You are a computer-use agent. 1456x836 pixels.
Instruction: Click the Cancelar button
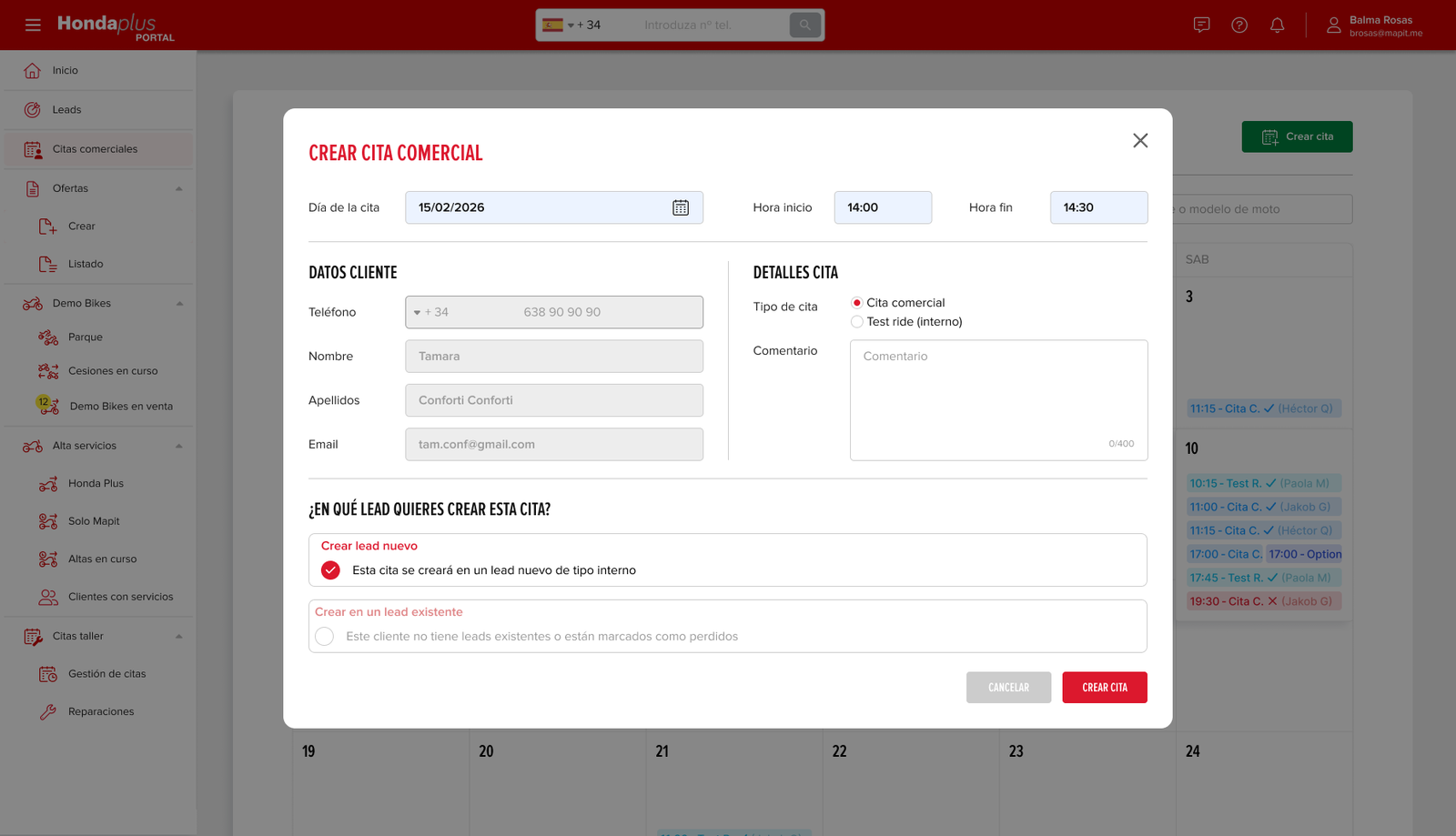click(1008, 688)
